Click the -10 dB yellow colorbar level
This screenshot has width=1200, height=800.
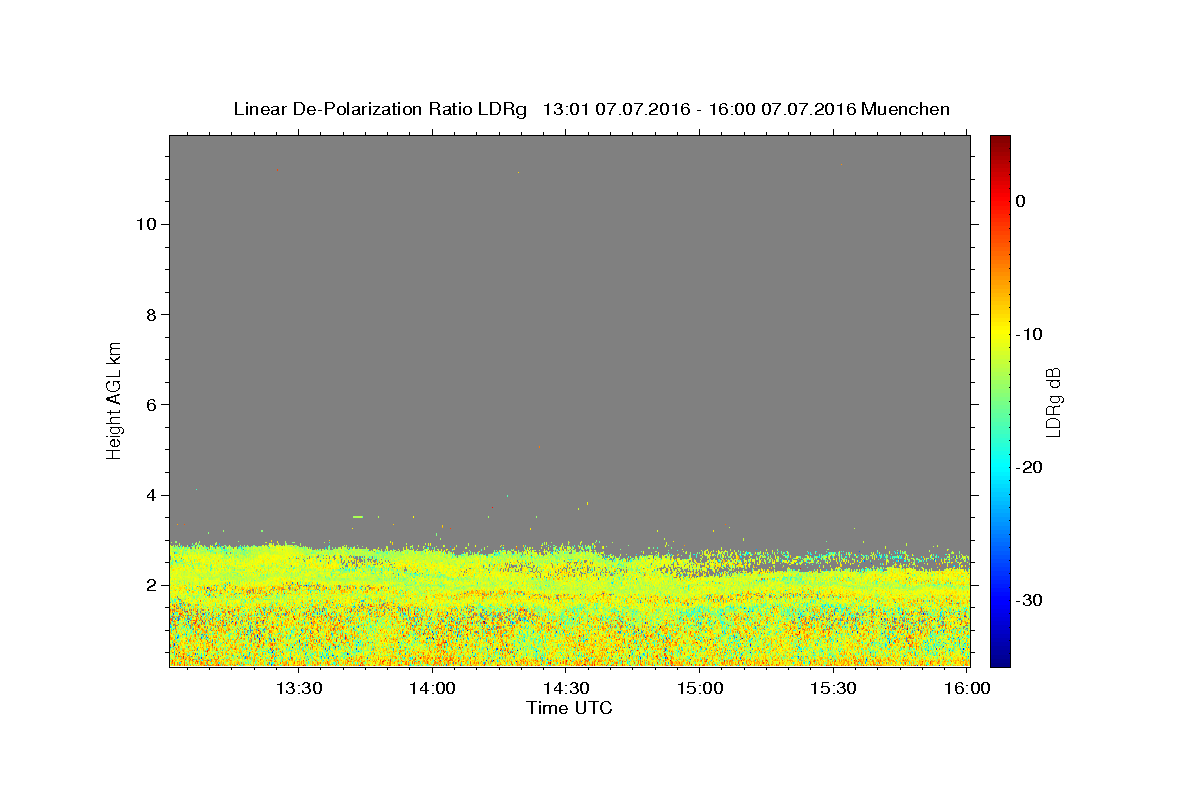tap(1000, 334)
